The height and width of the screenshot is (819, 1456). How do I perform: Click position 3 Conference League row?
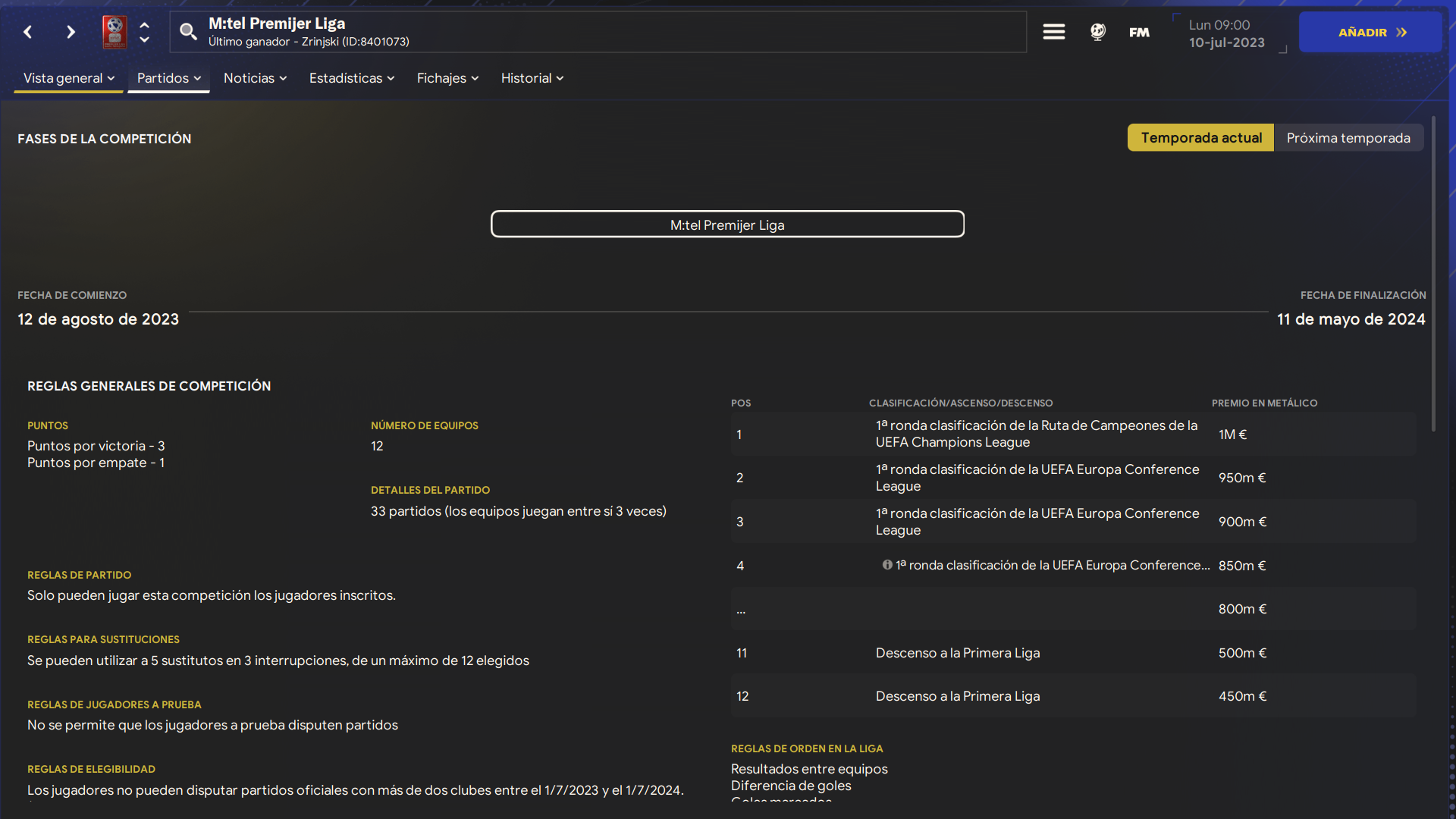click(1073, 522)
